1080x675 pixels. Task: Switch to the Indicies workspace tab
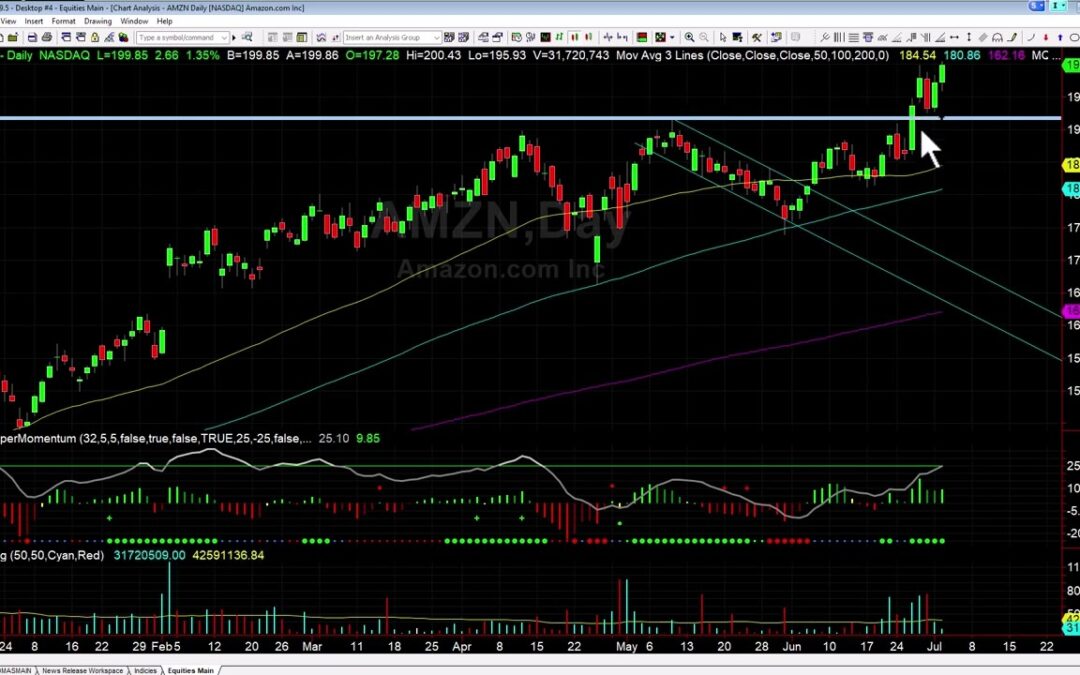coord(145,670)
